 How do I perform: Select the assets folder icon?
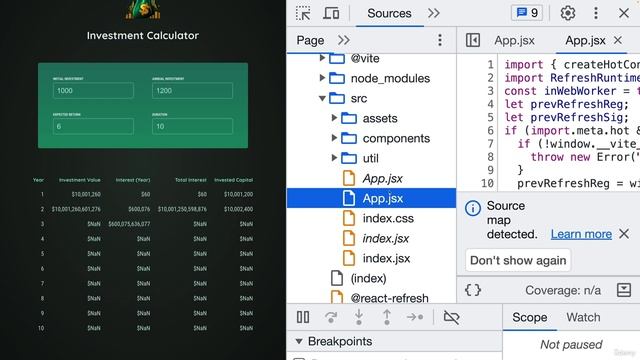coord(349,118)
